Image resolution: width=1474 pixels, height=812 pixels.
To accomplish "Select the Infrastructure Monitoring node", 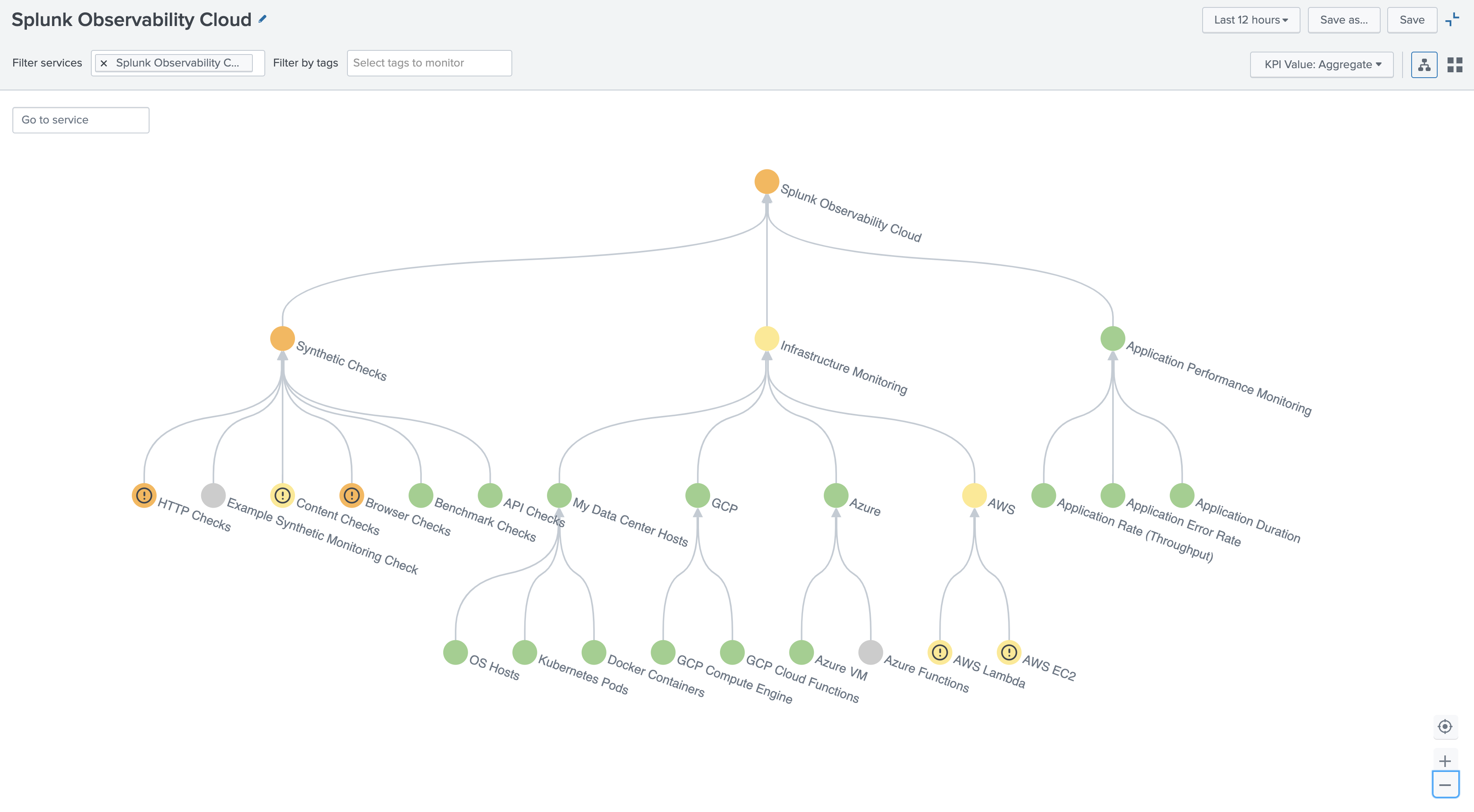I will coord(767,339).
